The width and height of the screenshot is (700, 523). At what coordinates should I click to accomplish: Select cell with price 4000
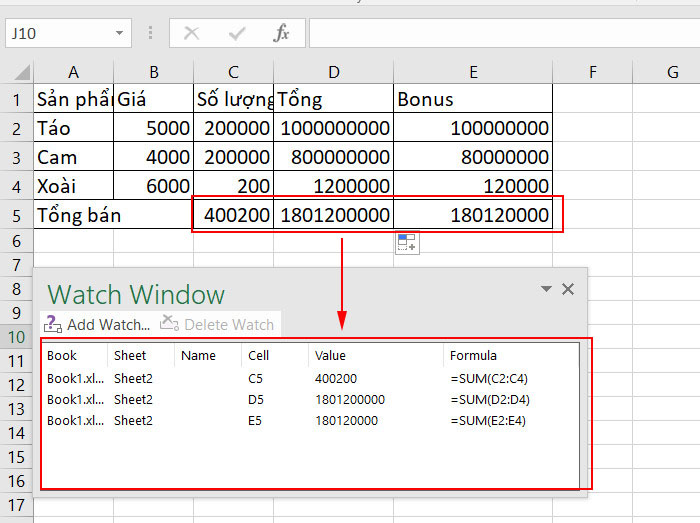(154, 157)
